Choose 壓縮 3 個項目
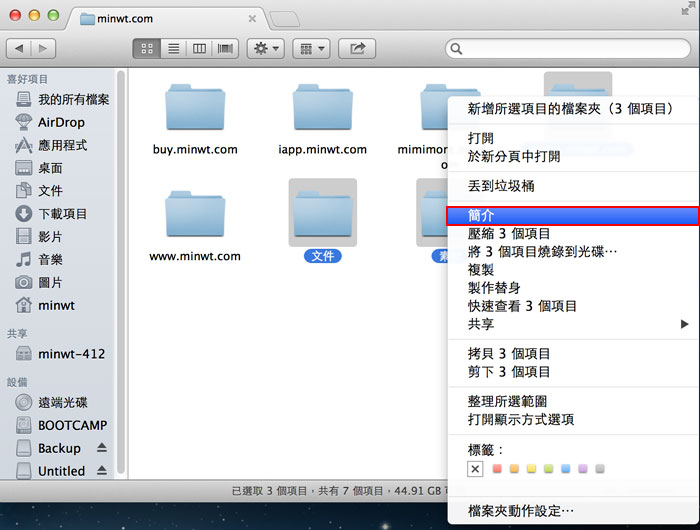Viewport: 700px width, 530px height. (x=573, y=234)
